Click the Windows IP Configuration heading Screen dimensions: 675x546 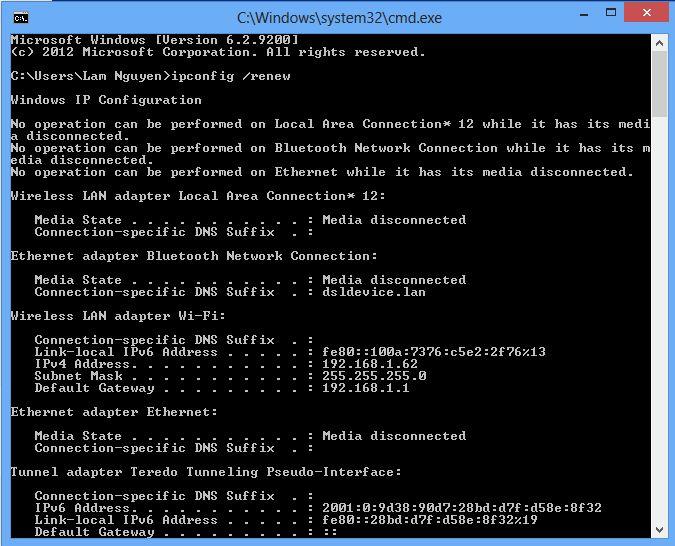(x=106, y=100)
